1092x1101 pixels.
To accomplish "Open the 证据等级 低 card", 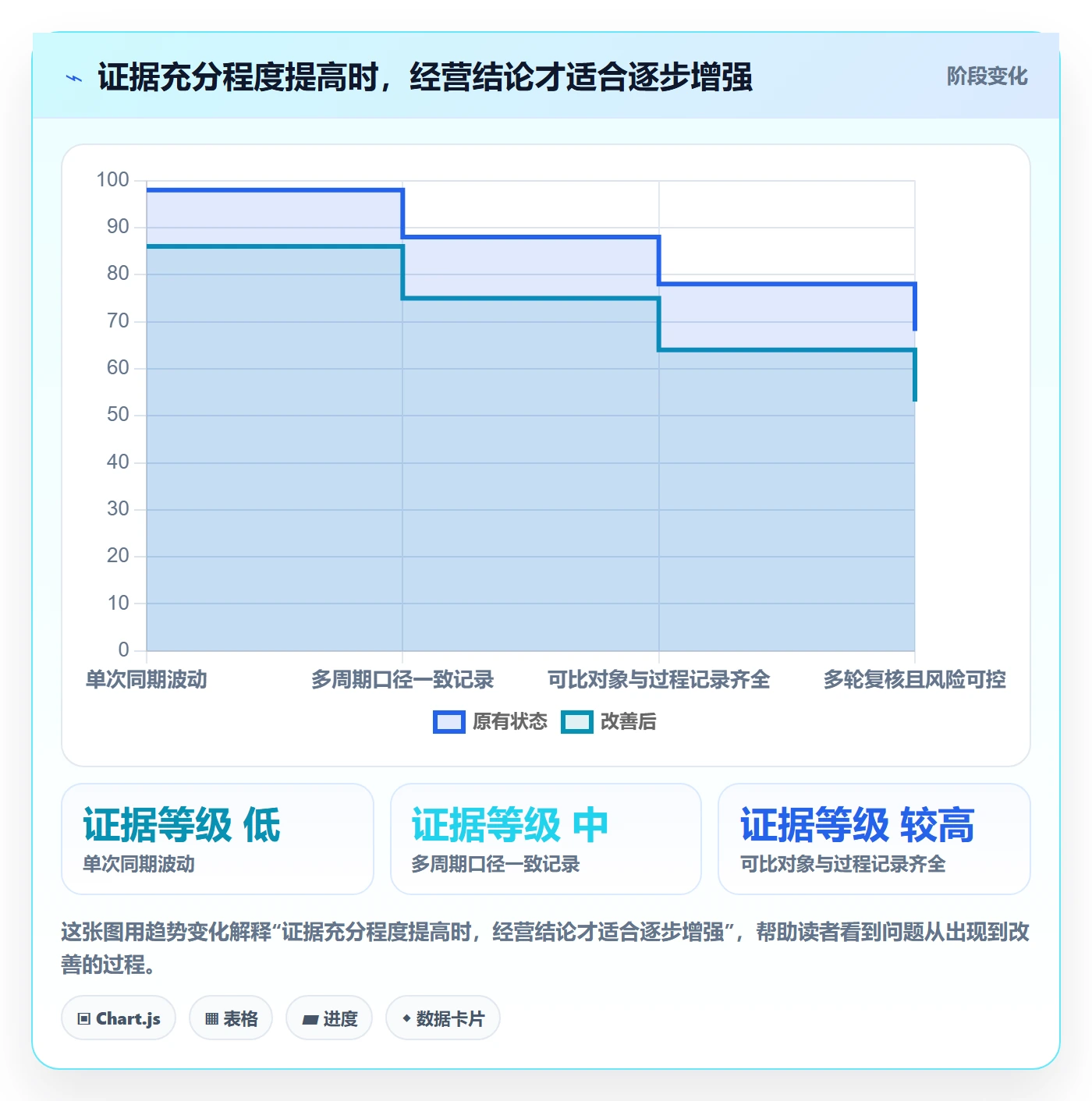I will tap(218, 839).
